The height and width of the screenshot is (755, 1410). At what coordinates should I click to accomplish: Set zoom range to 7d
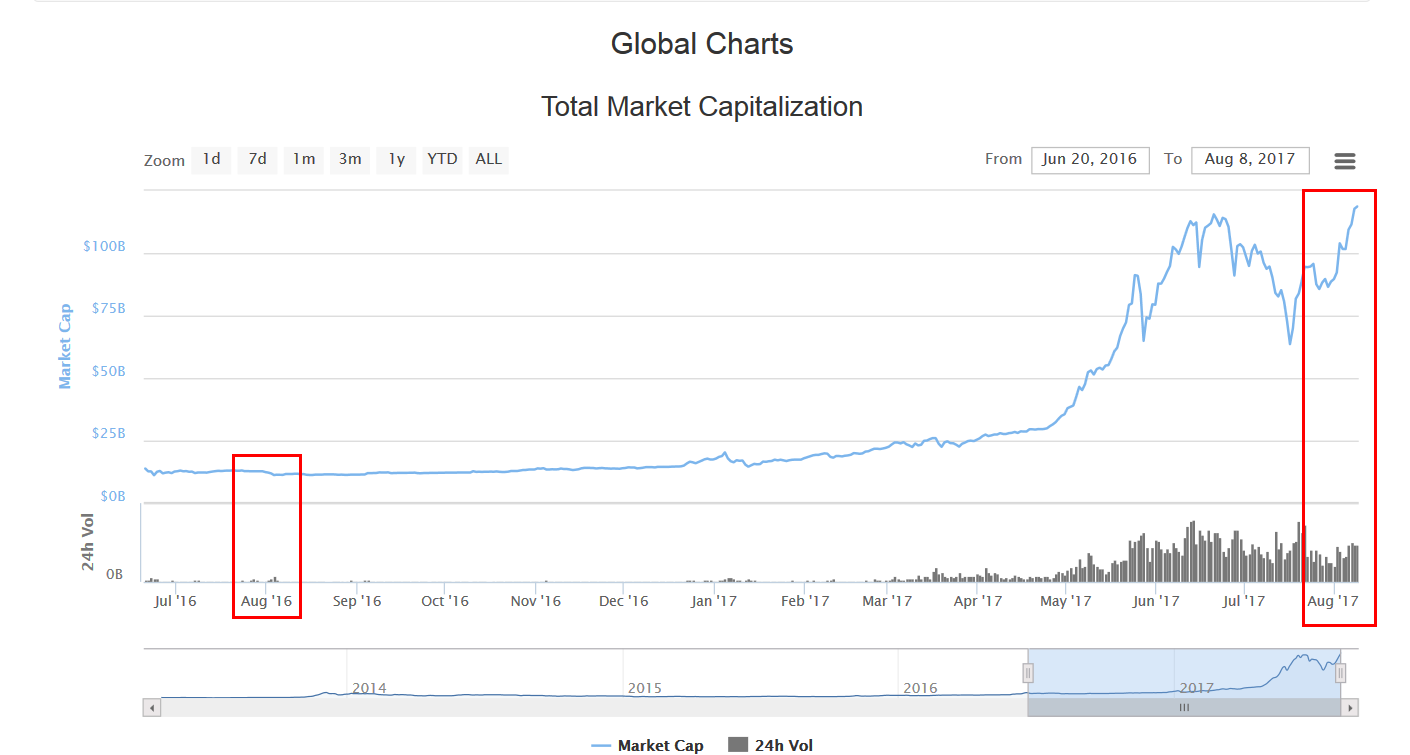tap(258, 160)
